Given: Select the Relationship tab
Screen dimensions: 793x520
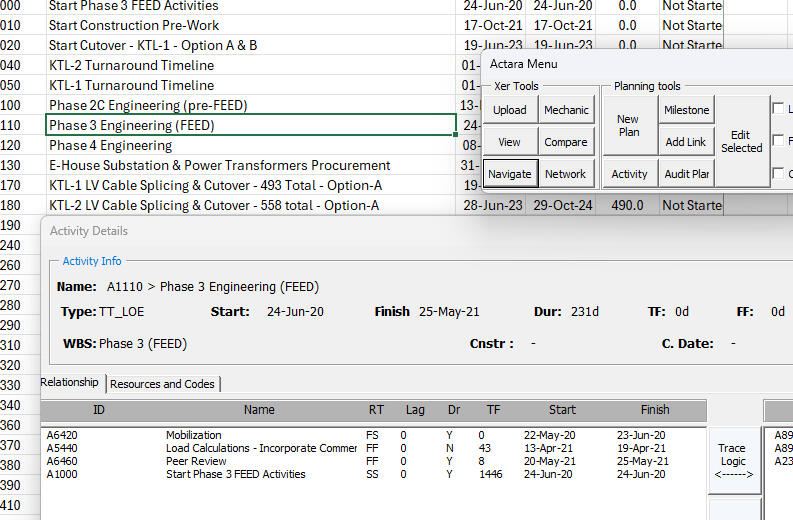Looking at the screenshot, I should tap(70, 382).
